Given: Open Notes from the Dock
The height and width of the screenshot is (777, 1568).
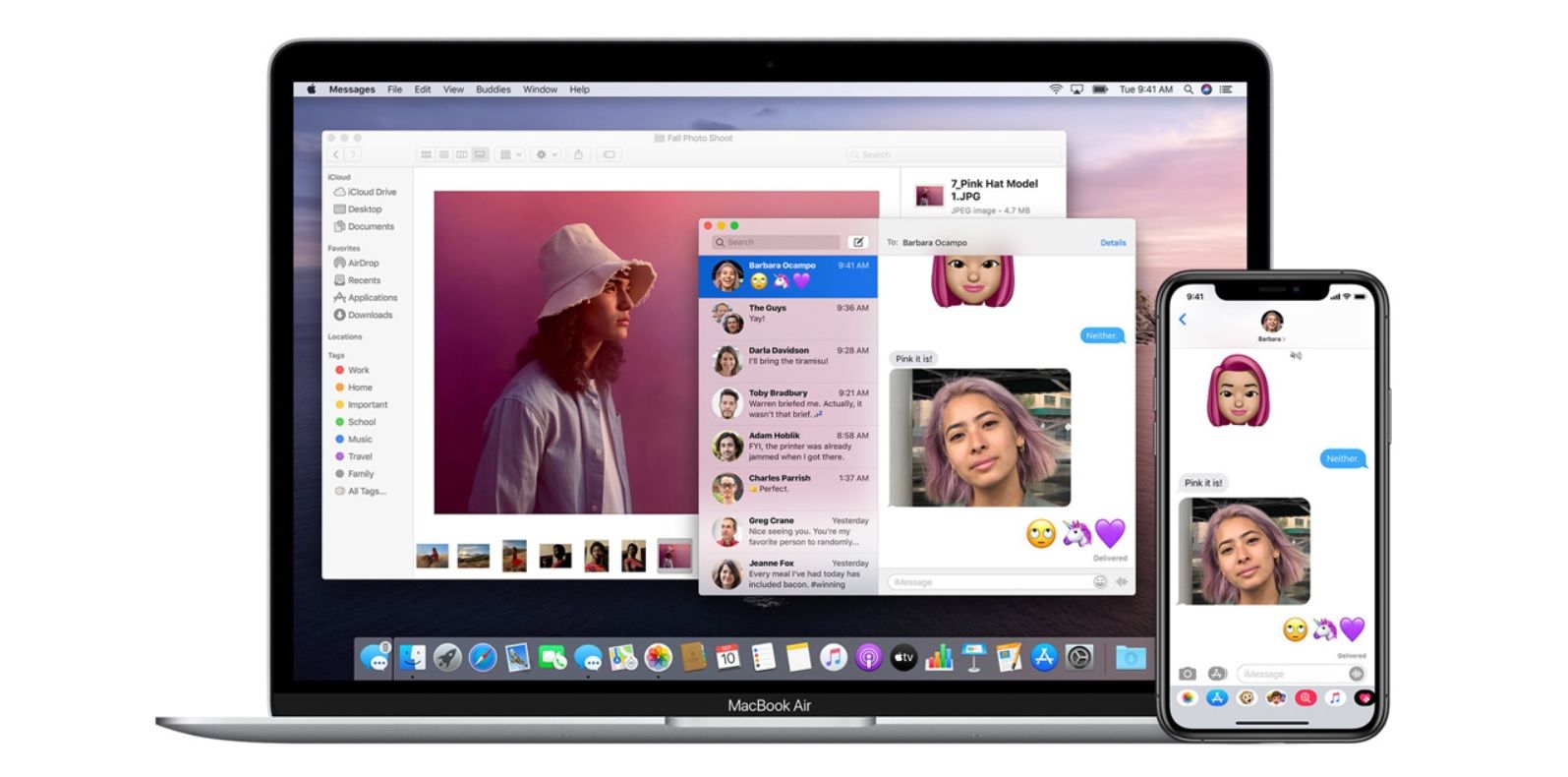Looking at the screenshot, I should (798, 657).
